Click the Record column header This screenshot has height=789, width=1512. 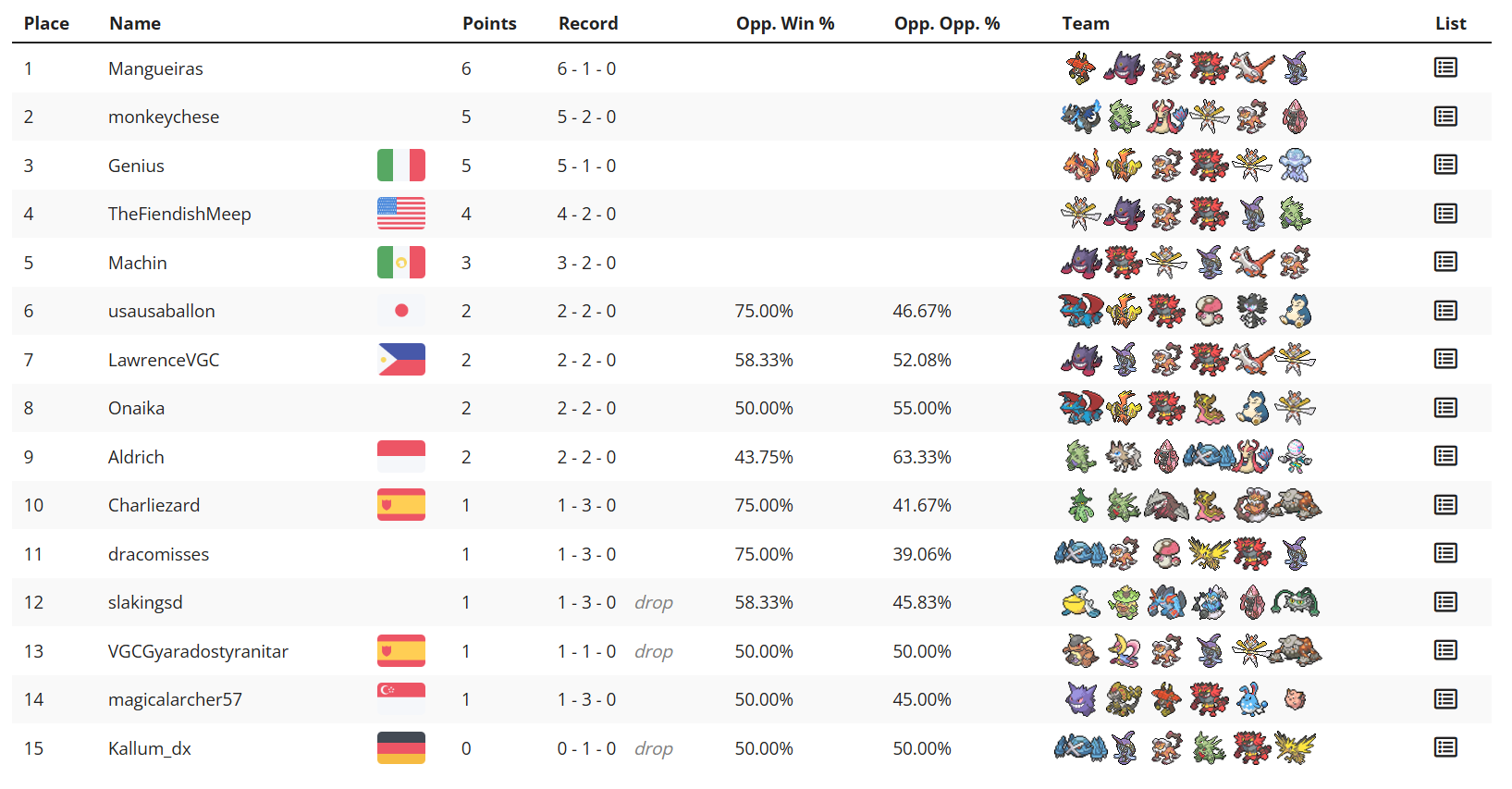(588, 23)
